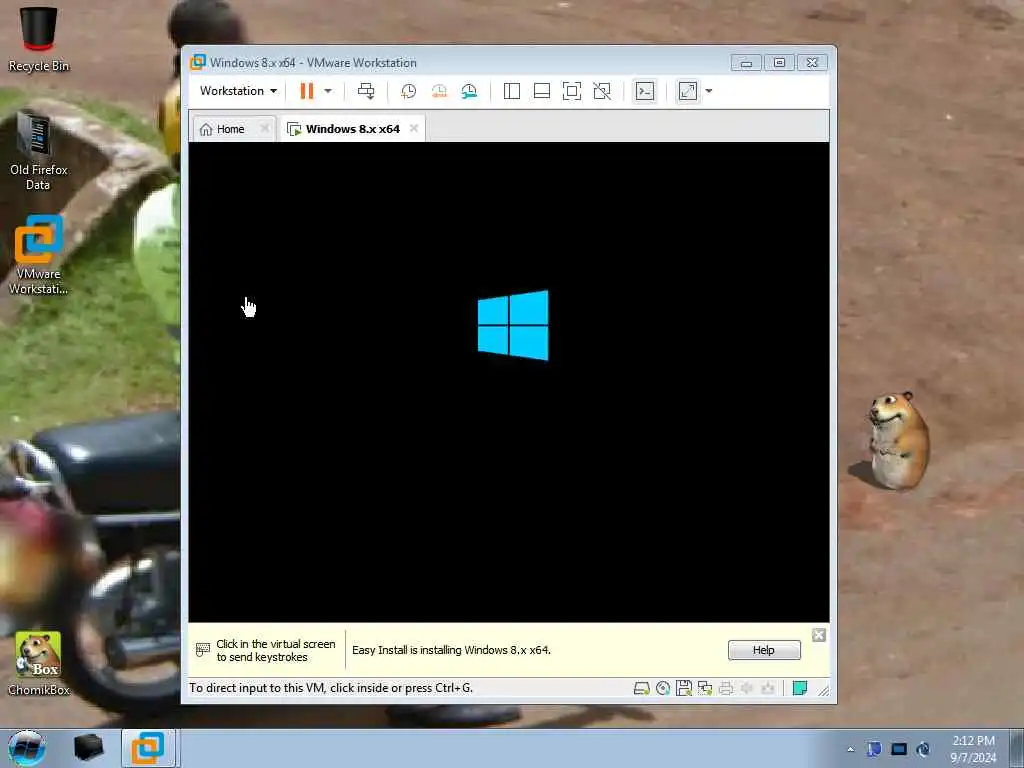This screenshot has width=1024, height=768.
Task: Expand the stretch guest dropdown arrow
Action: [709, 91]
